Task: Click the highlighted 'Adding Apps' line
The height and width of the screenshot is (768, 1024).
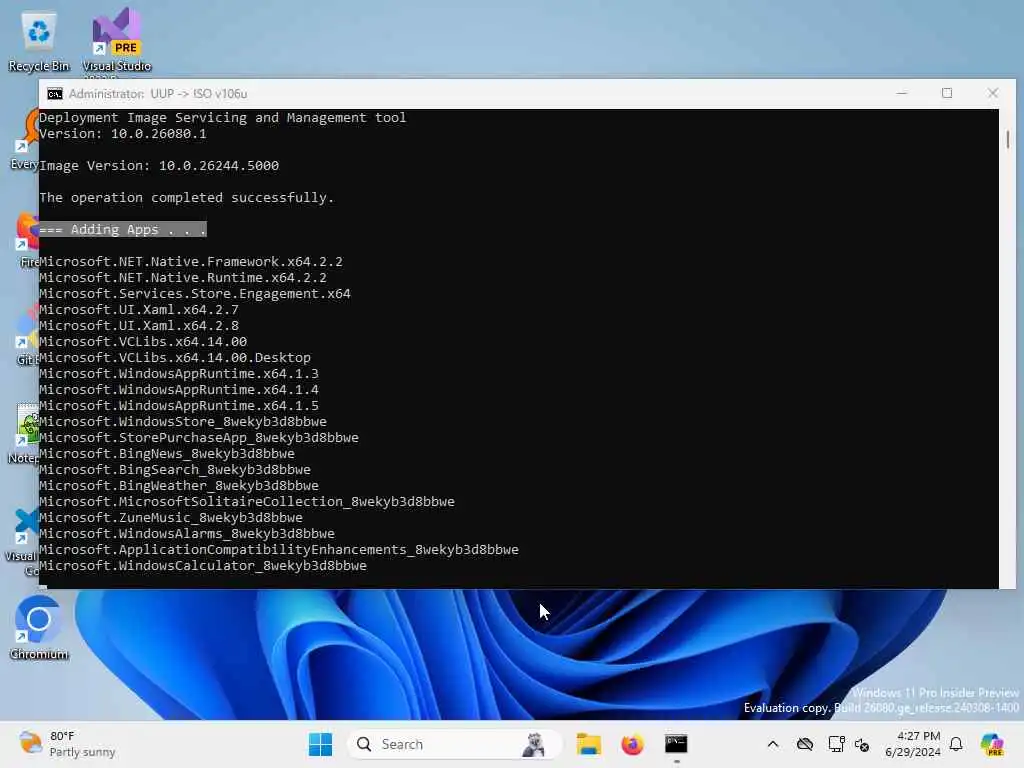Action: coord(123,229)
